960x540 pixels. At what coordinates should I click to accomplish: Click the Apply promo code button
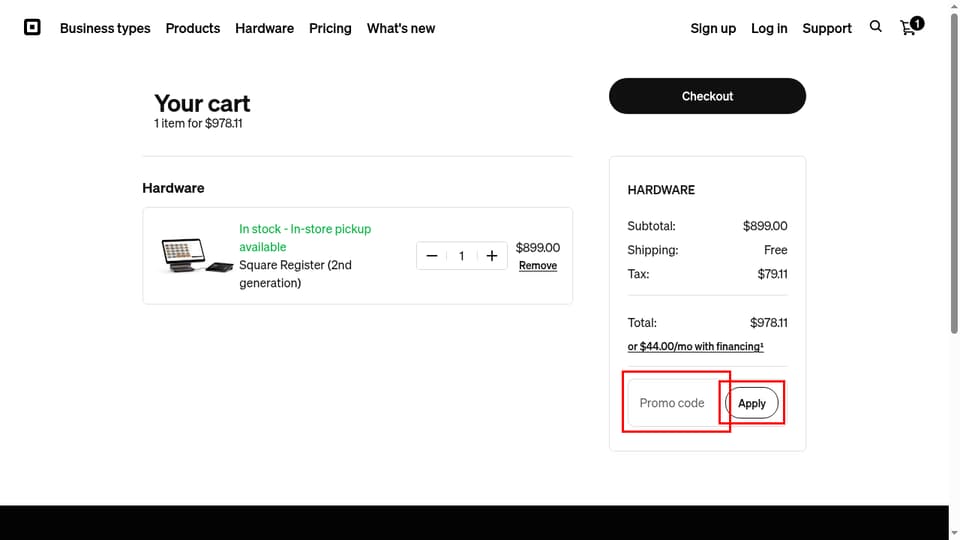752,403
